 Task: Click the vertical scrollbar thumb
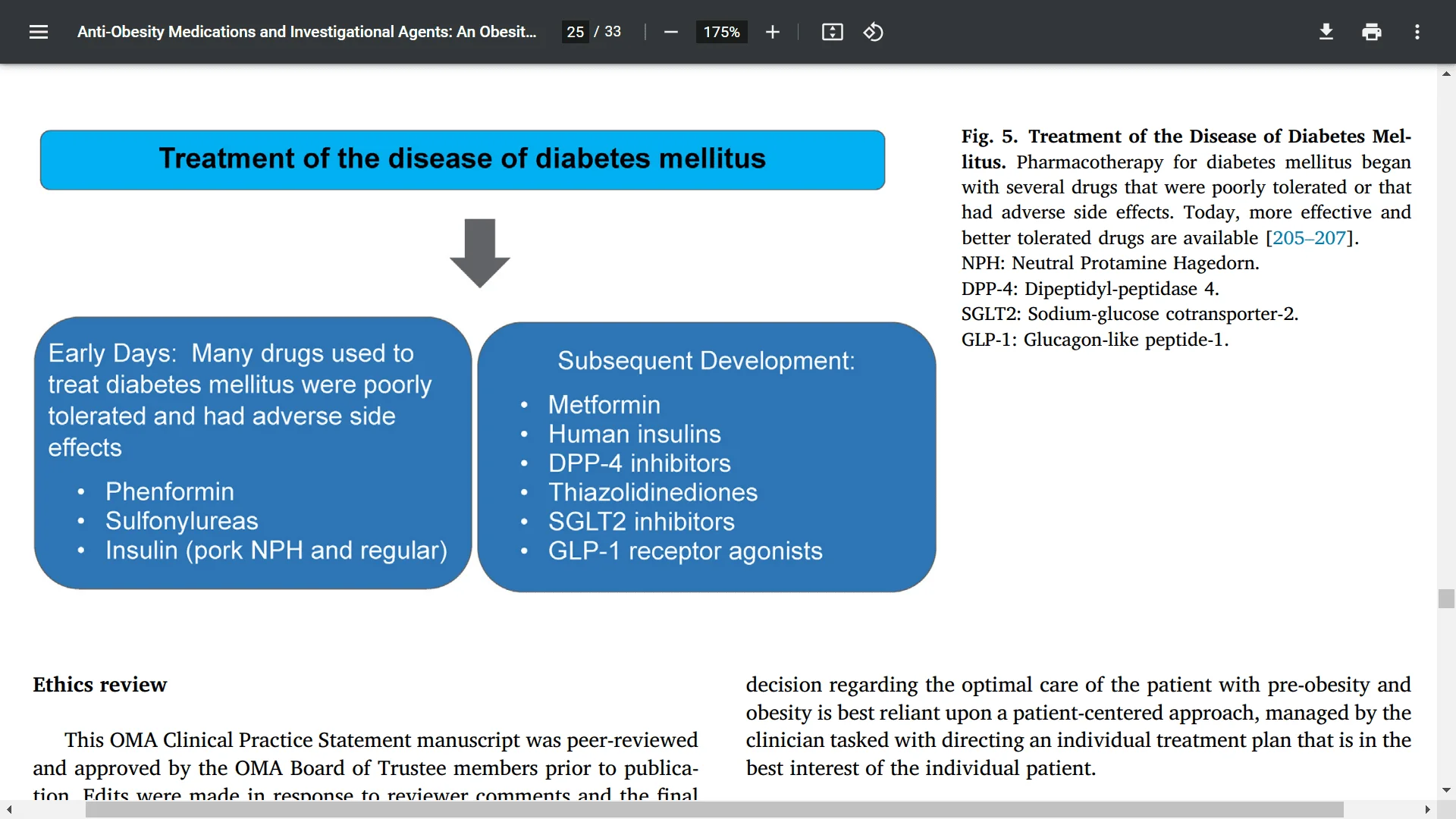[1446, 598]
